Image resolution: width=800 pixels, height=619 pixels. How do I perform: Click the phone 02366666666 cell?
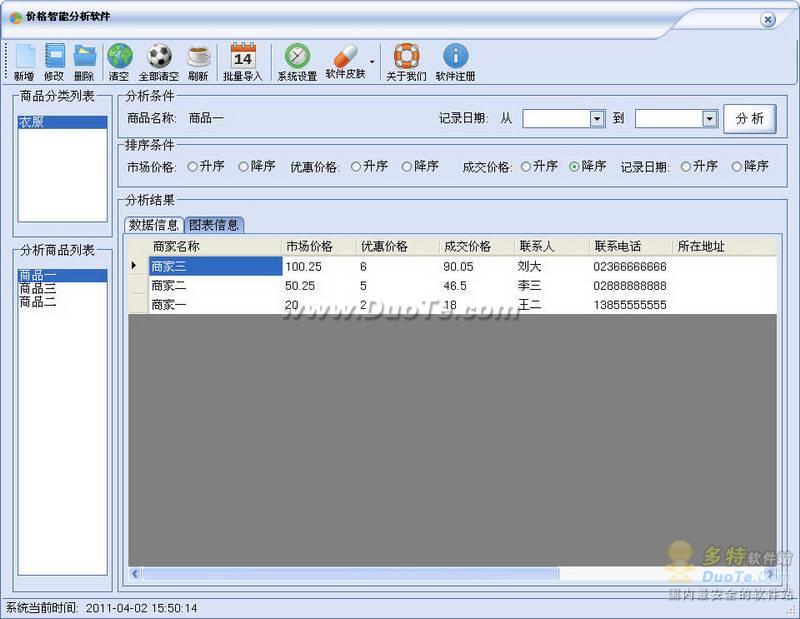pos(632,266)
